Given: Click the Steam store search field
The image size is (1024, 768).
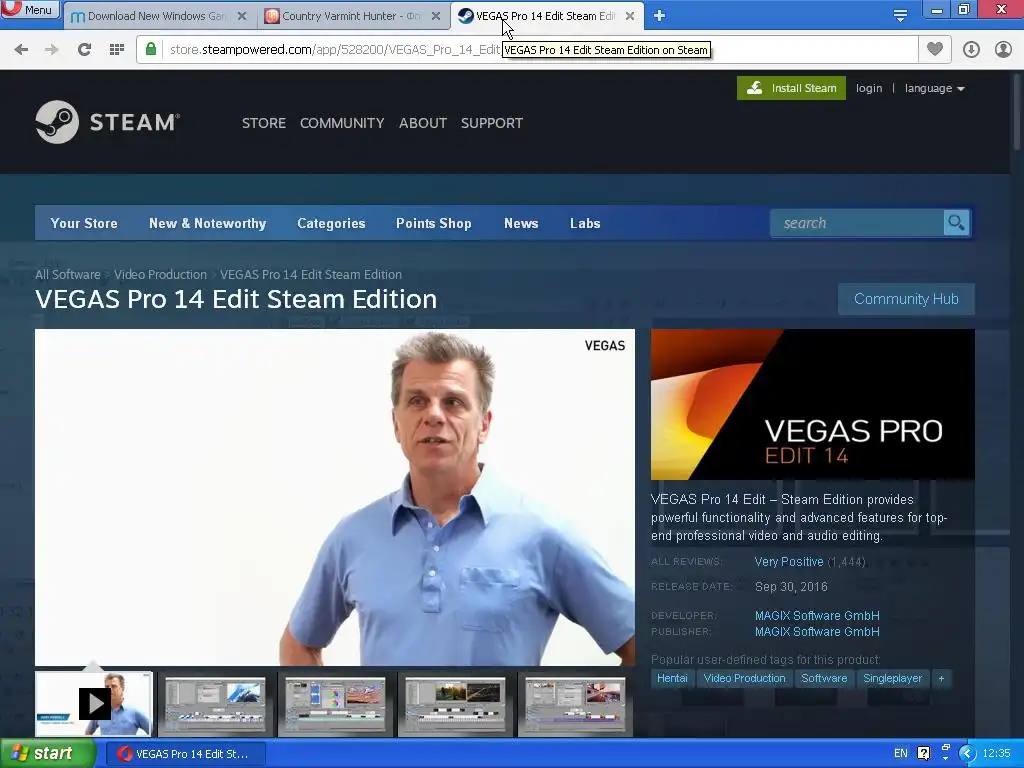Looking at the screenshot, I should pyautogui.click(x=857, y=223).
